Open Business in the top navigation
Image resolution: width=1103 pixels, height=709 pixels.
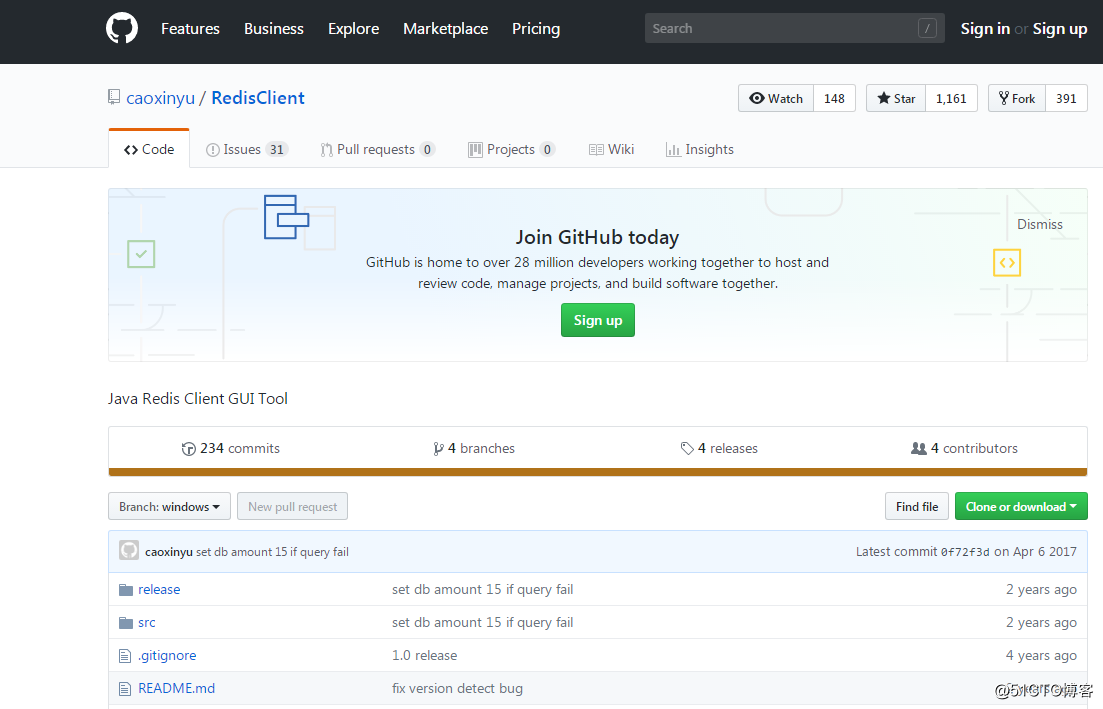(274, 29)
